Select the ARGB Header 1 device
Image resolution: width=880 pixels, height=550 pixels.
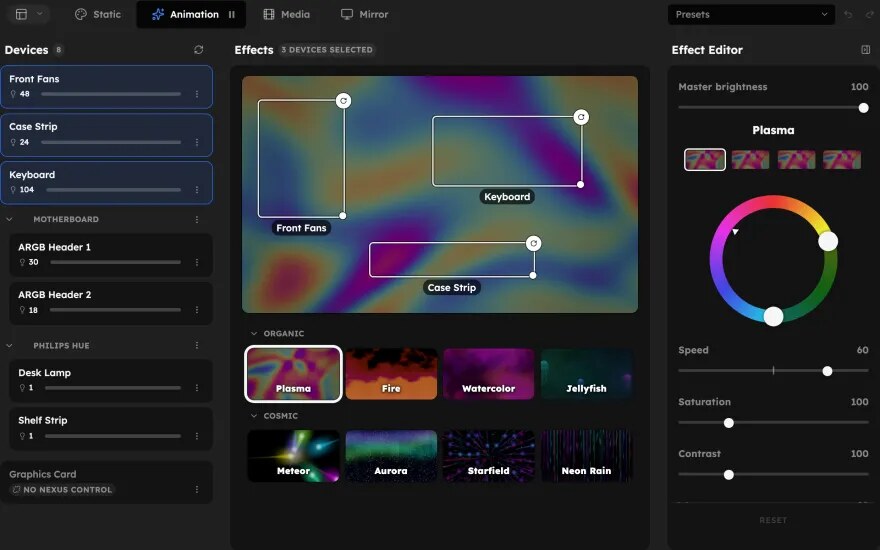pyautogui.click(x=111, y=255)
